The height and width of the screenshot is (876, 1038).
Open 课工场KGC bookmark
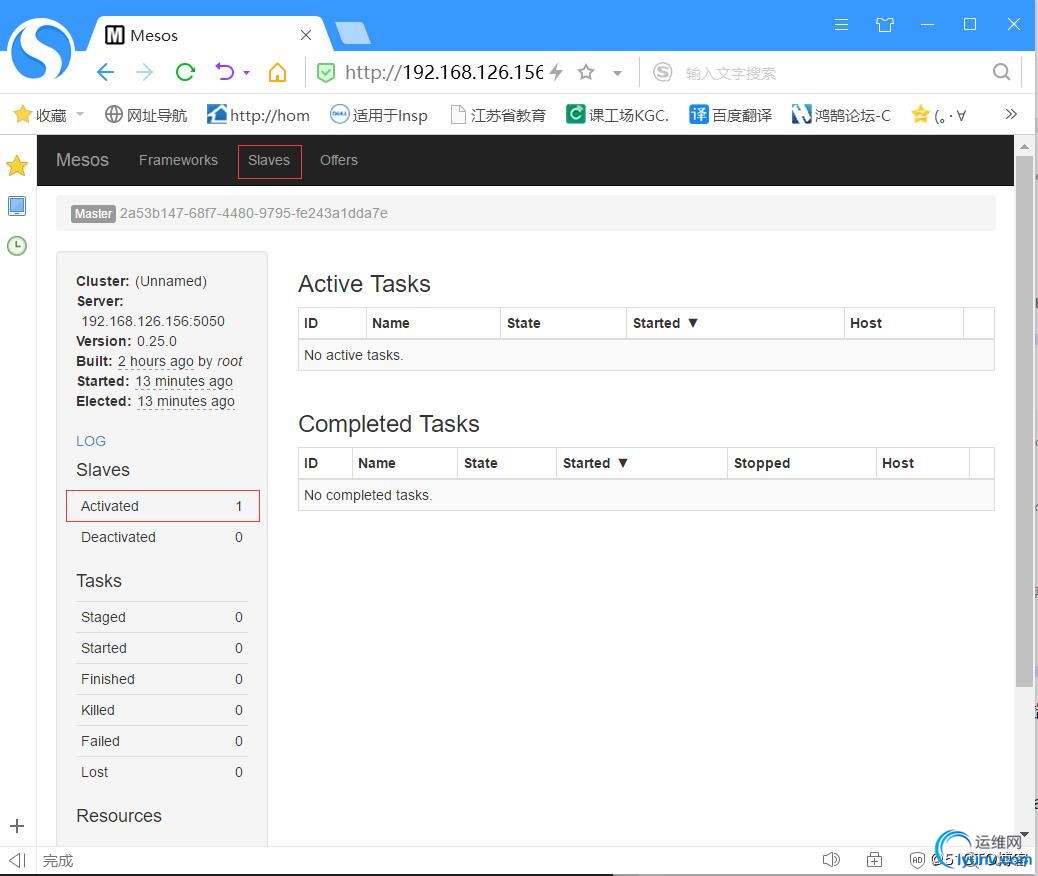tap(617, 115)
